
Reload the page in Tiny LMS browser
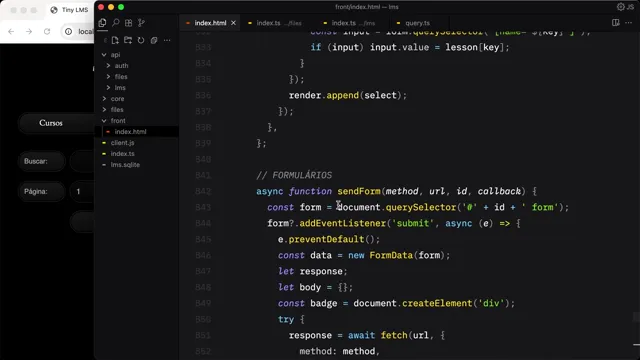47,31
